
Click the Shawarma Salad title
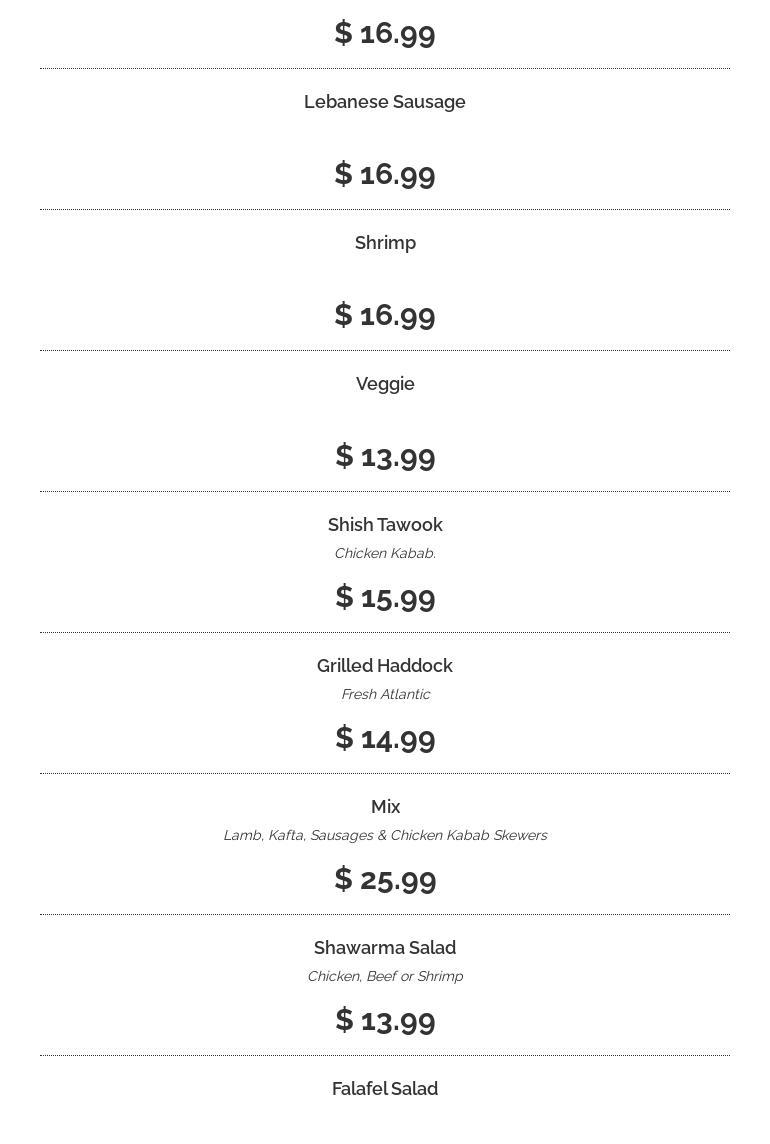[x=385, y=948]
